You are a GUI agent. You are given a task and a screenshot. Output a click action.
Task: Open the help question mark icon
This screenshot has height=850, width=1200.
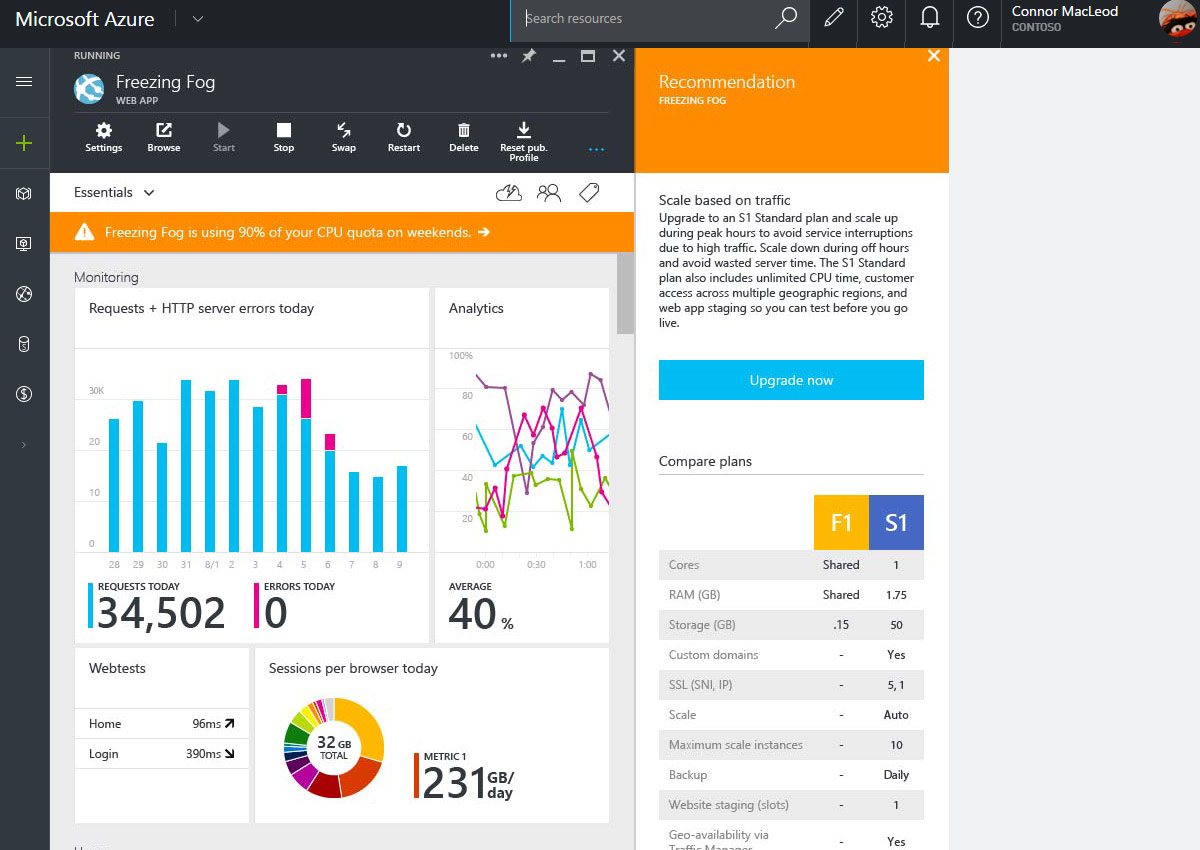pos(978,18)
